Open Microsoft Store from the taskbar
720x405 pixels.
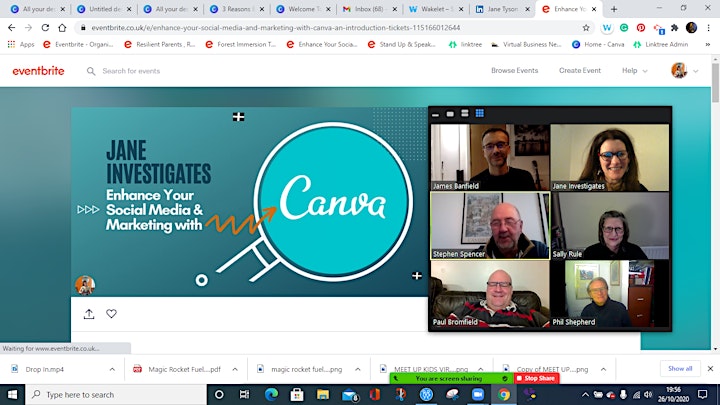(x=297, y=394)
